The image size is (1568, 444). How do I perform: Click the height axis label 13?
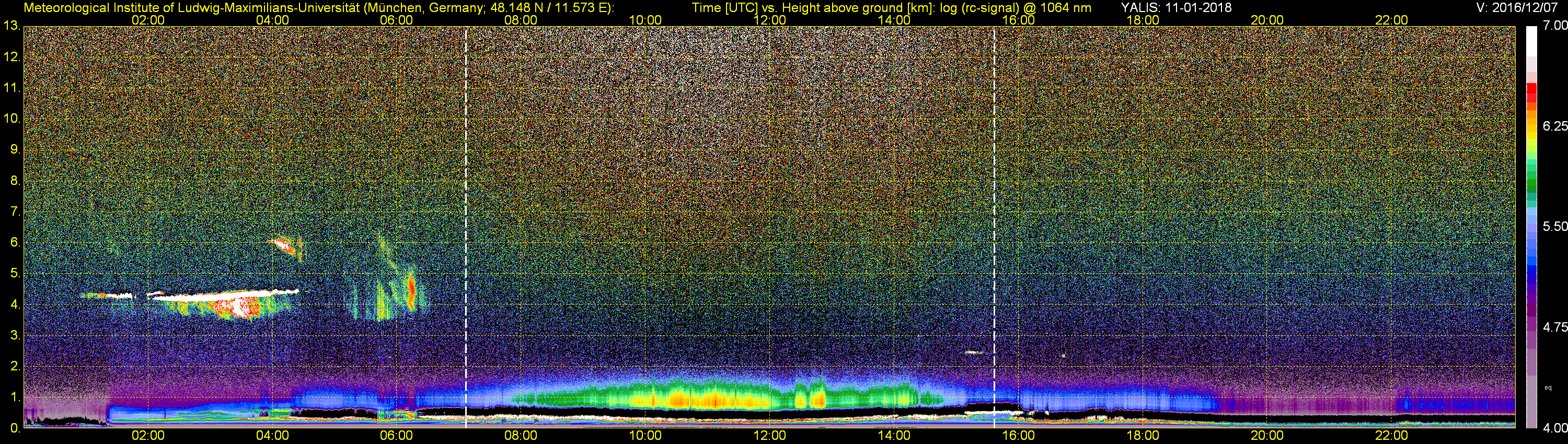click(x=11, y=26)
